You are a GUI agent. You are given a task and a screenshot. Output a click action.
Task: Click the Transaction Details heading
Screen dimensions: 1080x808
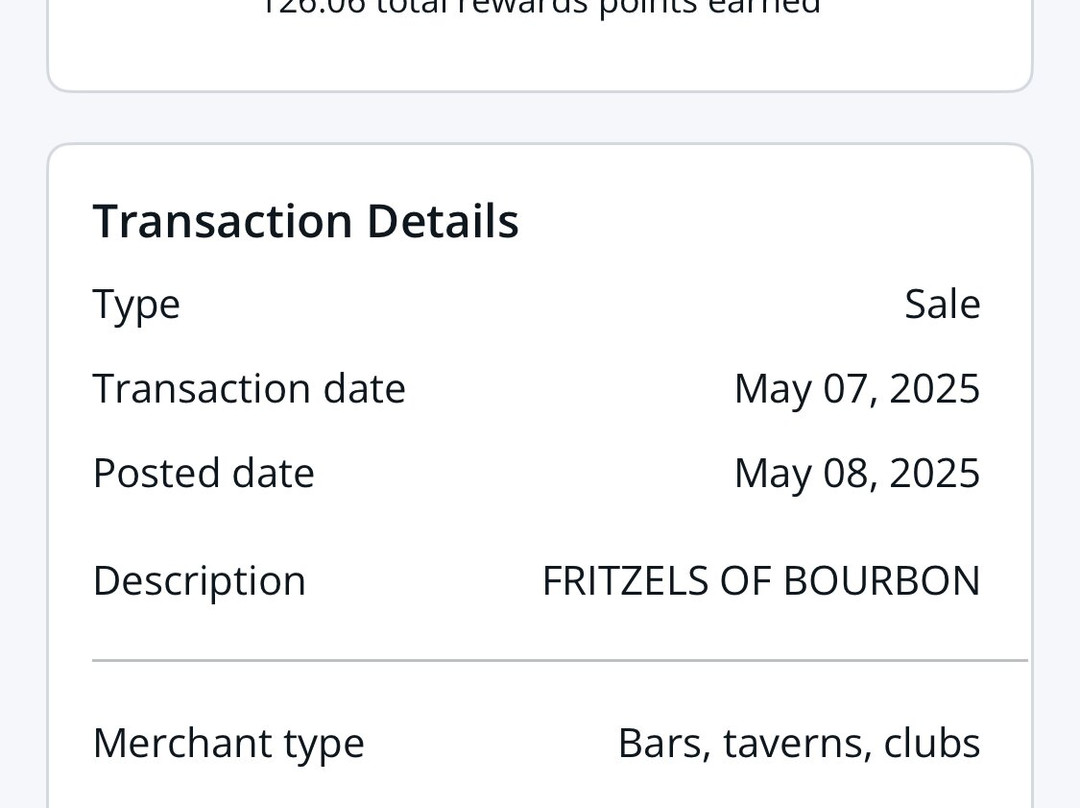(305, 221)
